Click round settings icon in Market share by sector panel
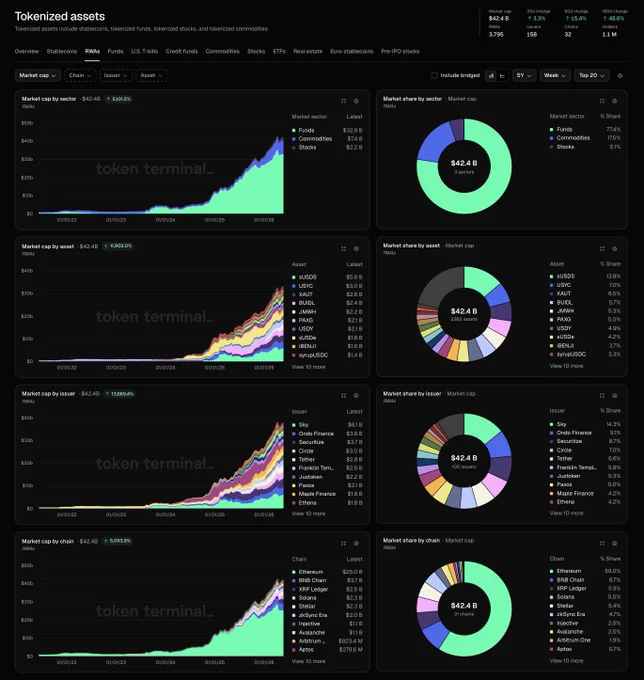Image resolution: width=644 pixels, height=680 pixels. tap(615, 101)
